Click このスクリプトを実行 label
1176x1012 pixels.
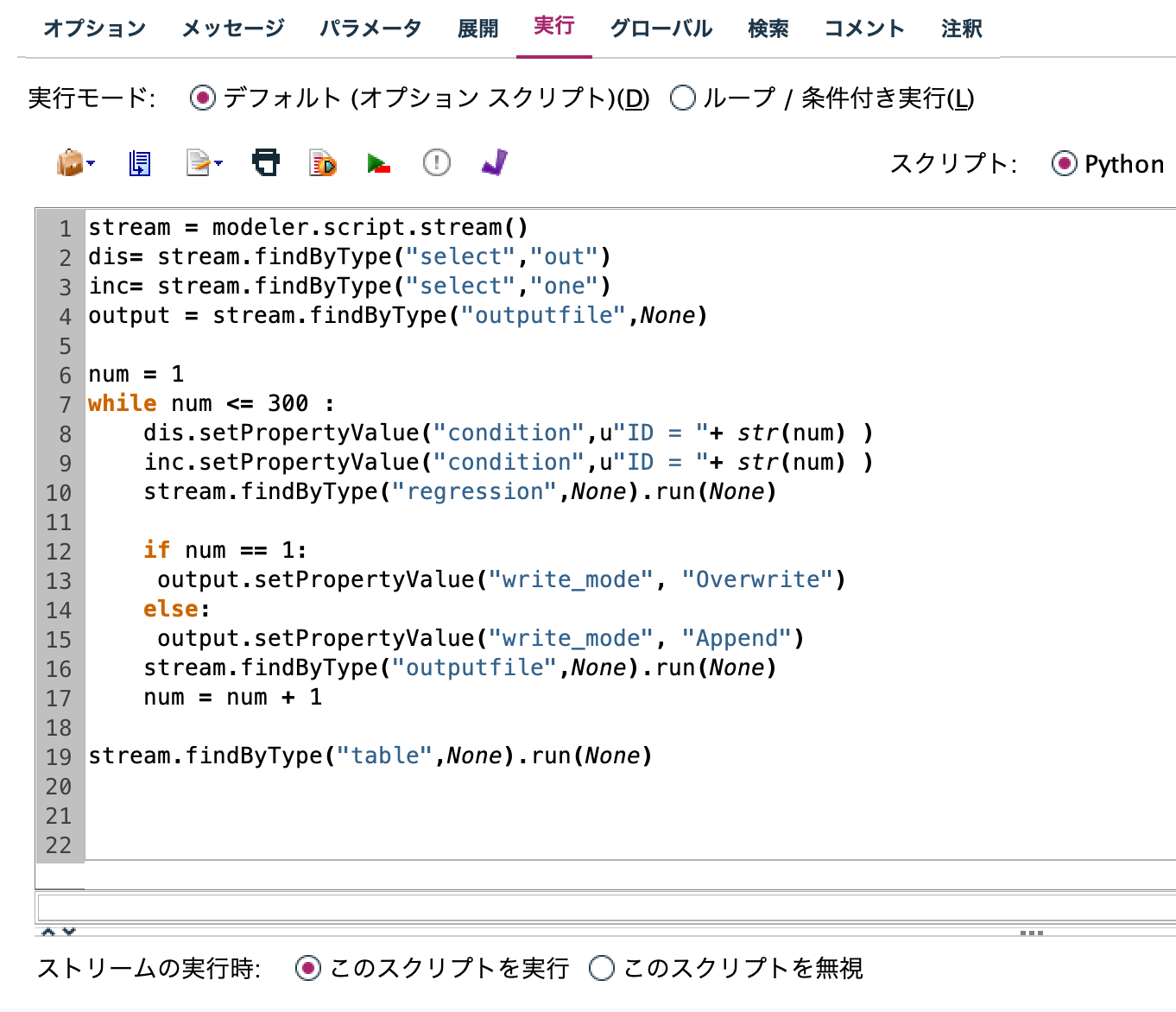448,969
